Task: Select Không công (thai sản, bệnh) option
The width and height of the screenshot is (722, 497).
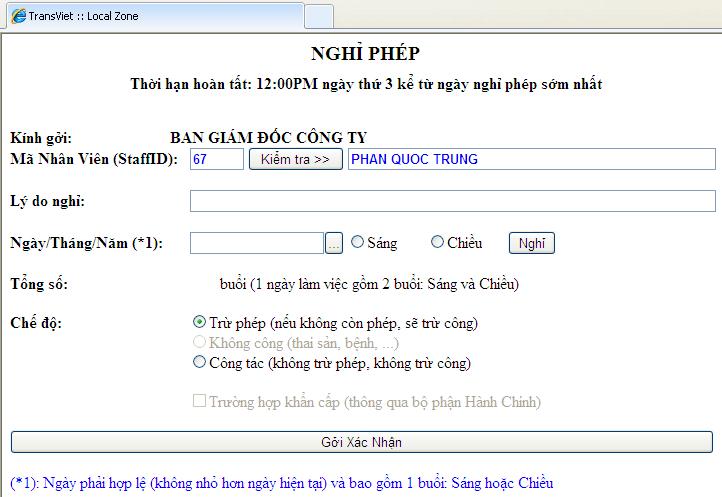Action: tap(199, 342)
